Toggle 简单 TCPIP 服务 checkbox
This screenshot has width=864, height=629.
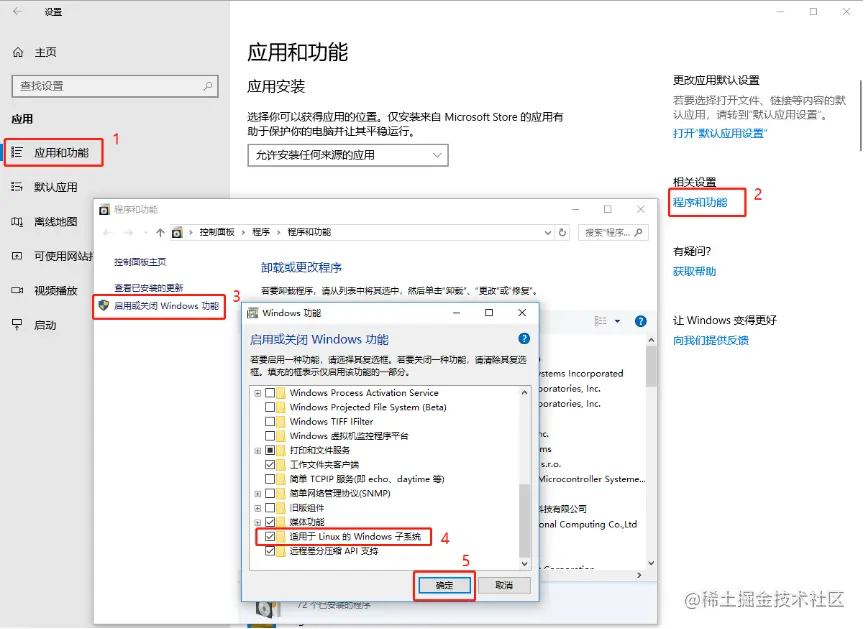click(x=270, y=479)
